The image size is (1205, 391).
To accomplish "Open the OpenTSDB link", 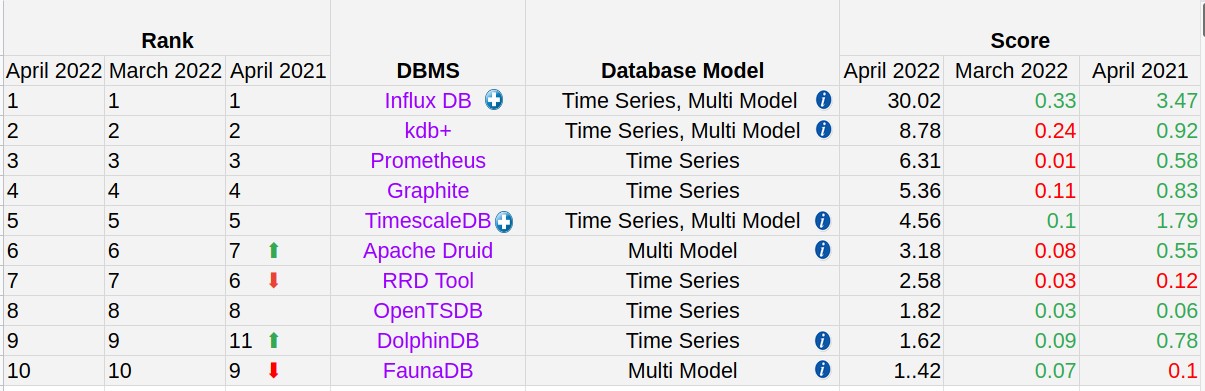I will click(428, 311).
